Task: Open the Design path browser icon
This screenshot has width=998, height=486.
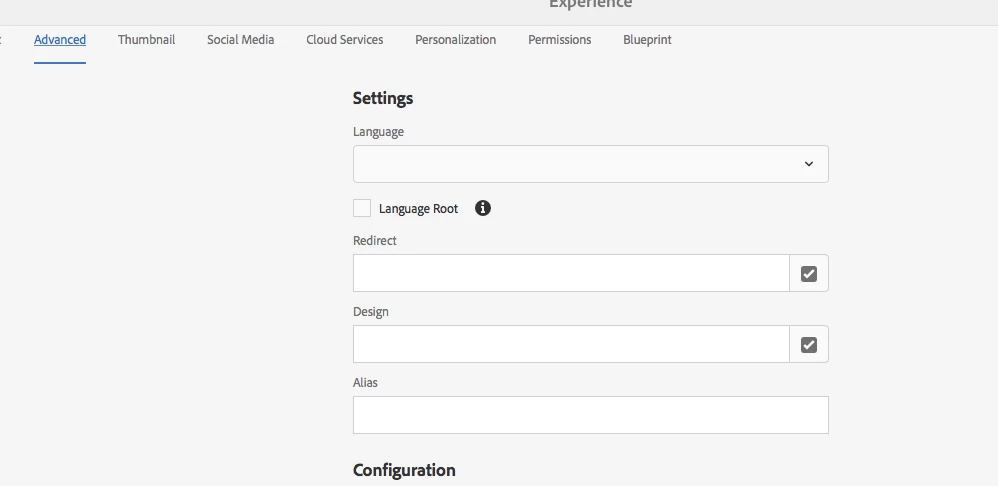Action: tap(809, 344)
